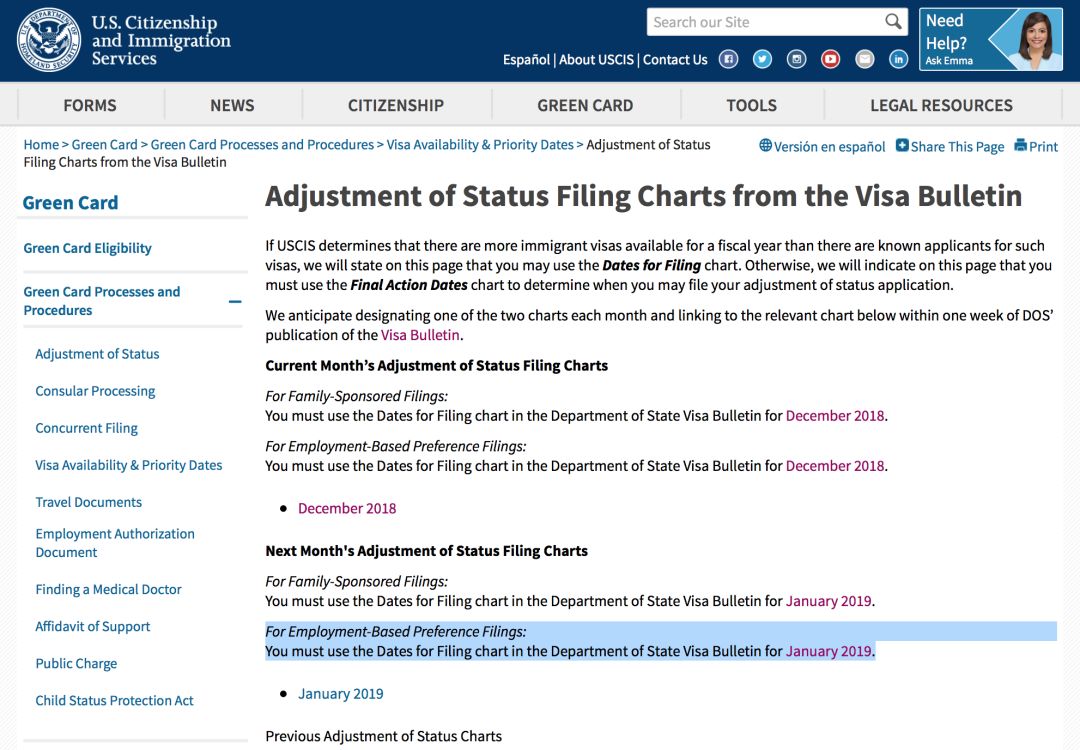The height and width of the screenshot is (750, 1080).
Task: Click the magnifying glass search icon
Action: click(893, 22)
